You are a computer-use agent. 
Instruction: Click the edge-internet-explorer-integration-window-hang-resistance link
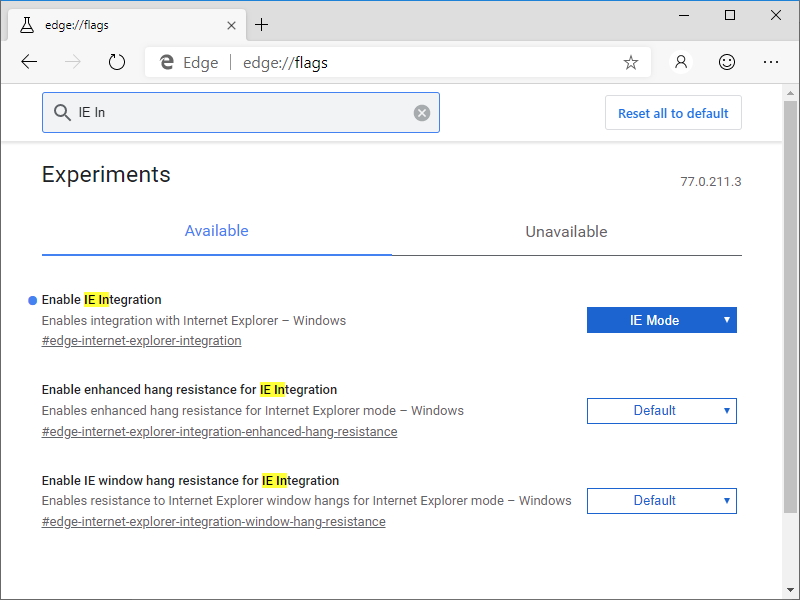(212, 521)
